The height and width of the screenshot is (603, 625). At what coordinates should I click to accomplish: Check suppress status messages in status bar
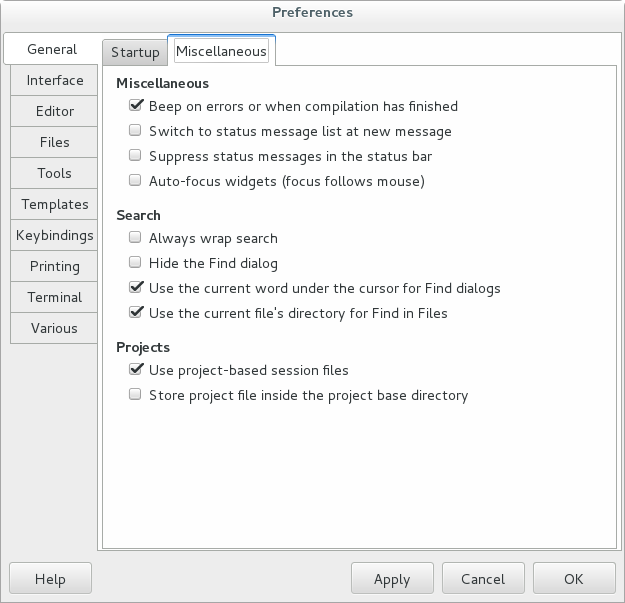pos(135,156)
